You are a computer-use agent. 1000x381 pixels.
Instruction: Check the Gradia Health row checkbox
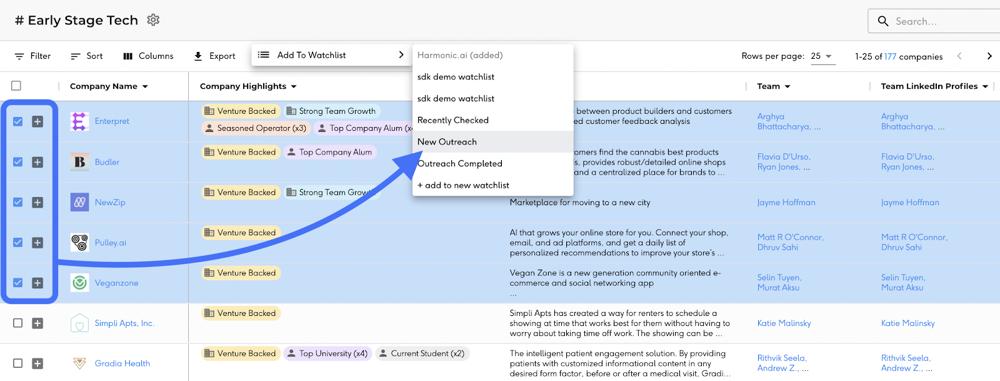pos(18,363)
